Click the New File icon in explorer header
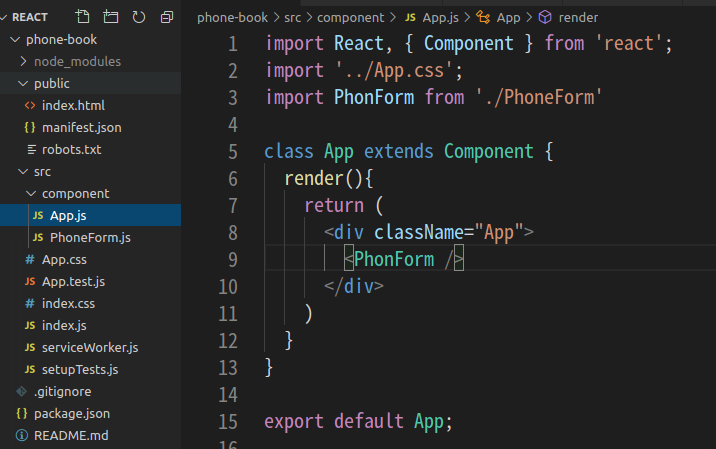This screenshot has height=449, width=716. tap(83, 17)
